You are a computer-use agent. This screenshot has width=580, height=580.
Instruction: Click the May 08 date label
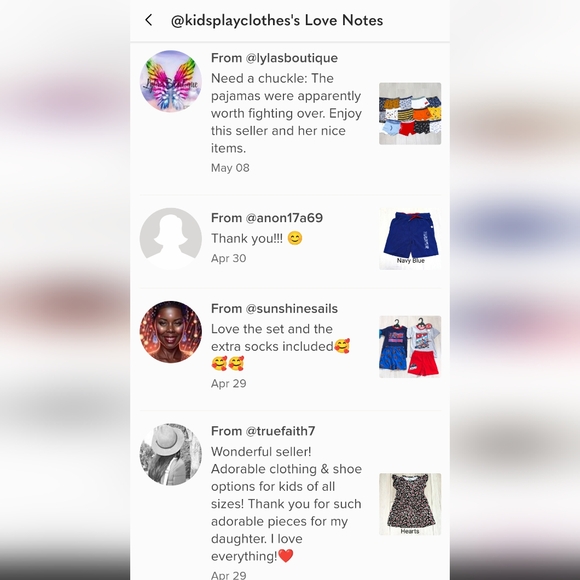tap(230, 168)
